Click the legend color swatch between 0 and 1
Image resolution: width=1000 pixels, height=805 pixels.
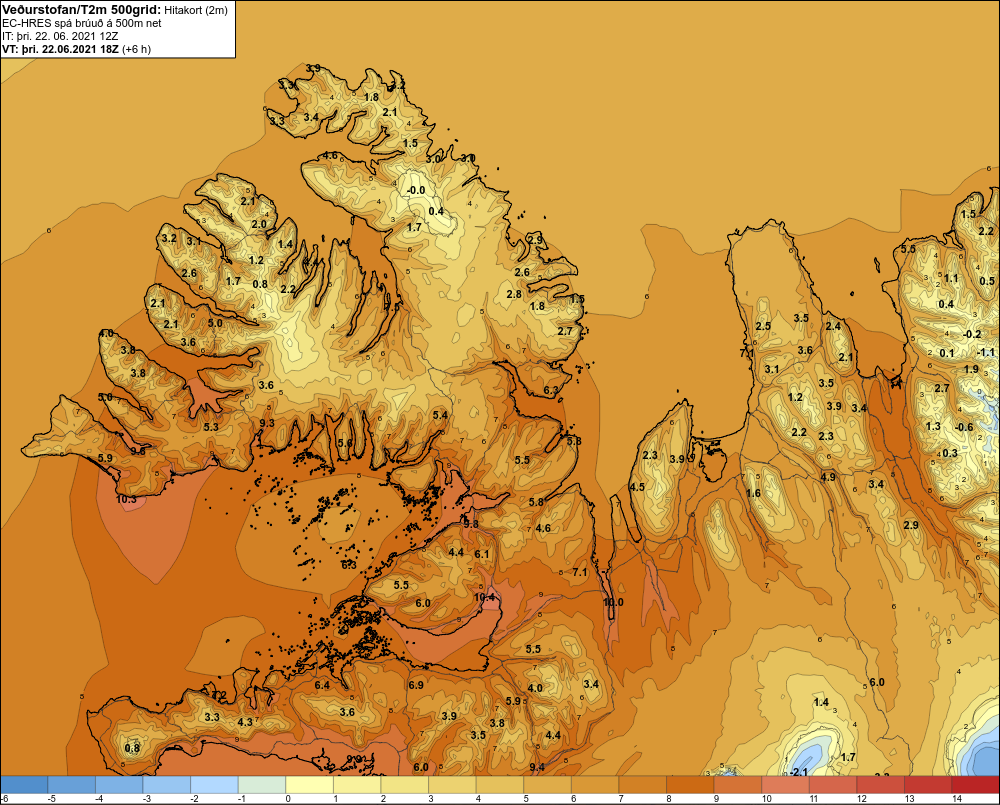pyautogui.click(x=309, y=785)
